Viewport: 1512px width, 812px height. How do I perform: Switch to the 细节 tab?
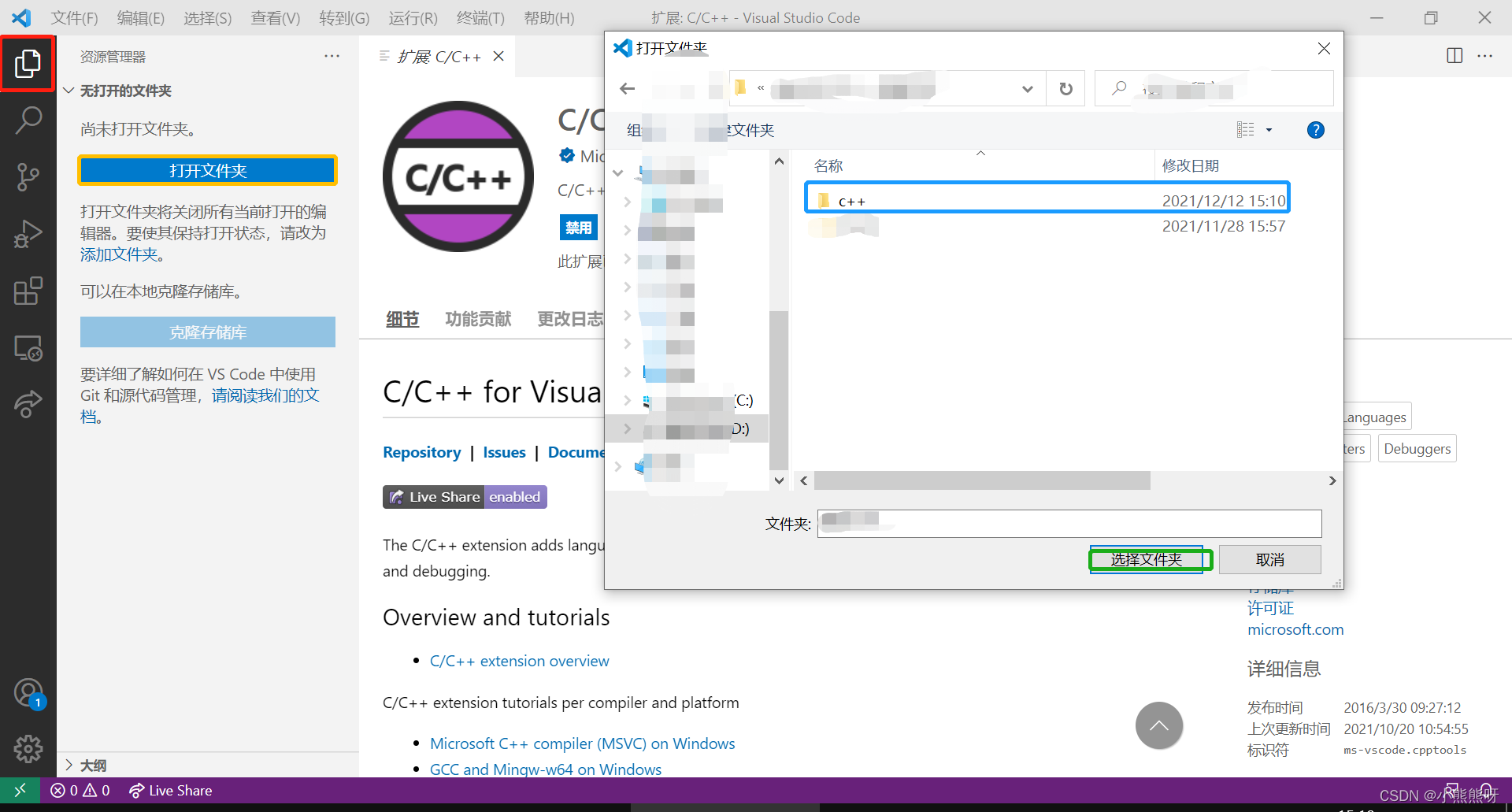(402, 319)
